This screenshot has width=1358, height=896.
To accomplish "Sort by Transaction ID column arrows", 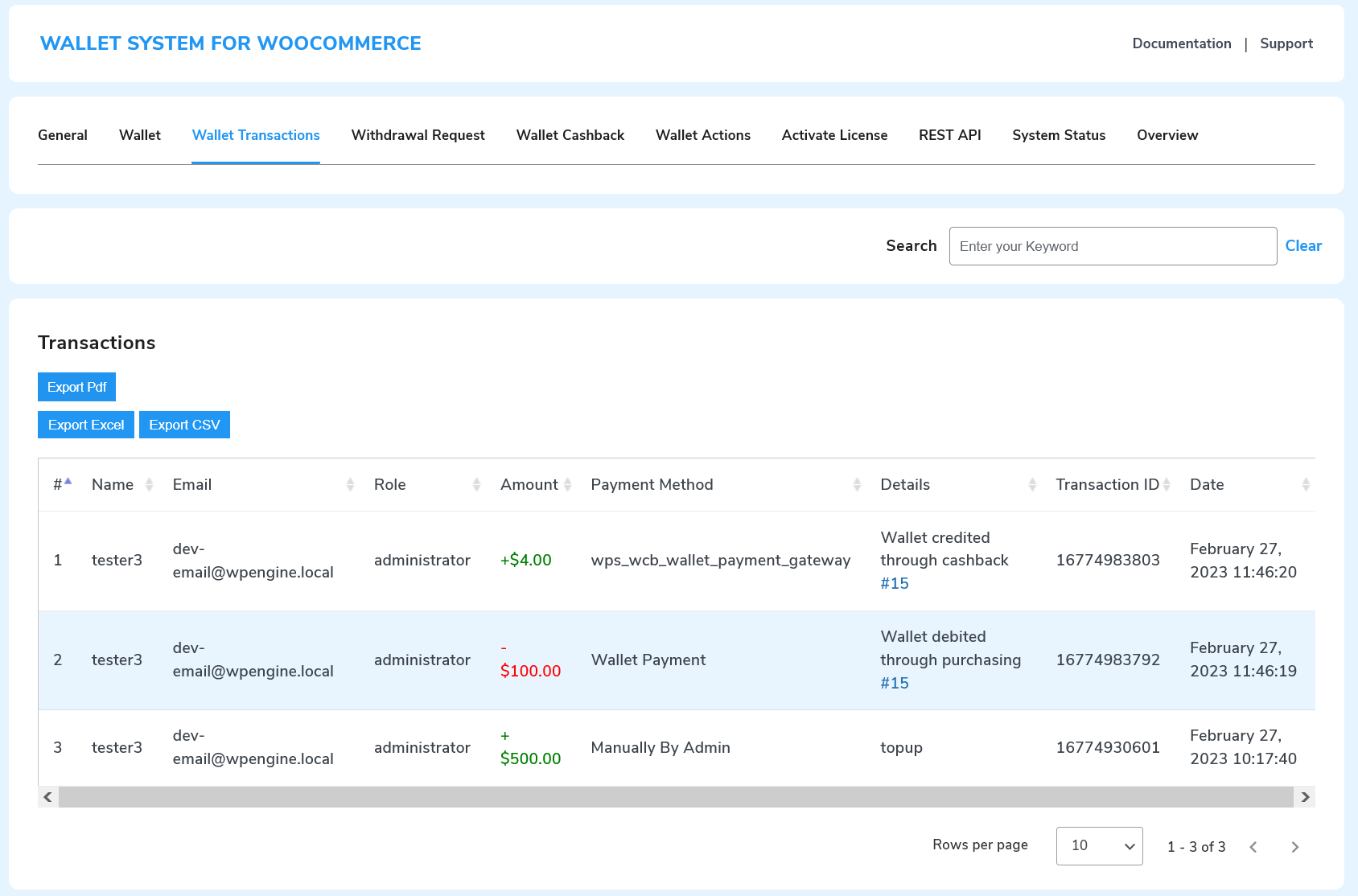I will pos(1167,484).
